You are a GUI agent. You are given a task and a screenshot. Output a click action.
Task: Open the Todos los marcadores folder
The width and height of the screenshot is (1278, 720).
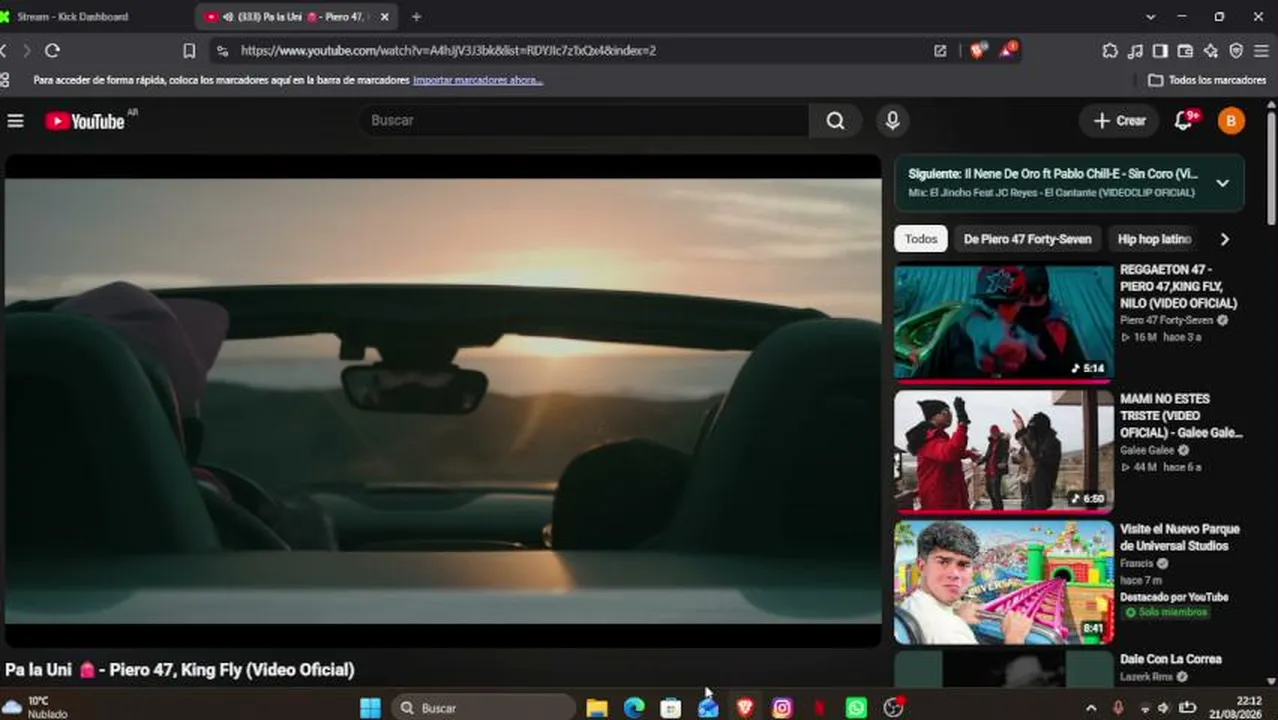(x=1207, y=80)
